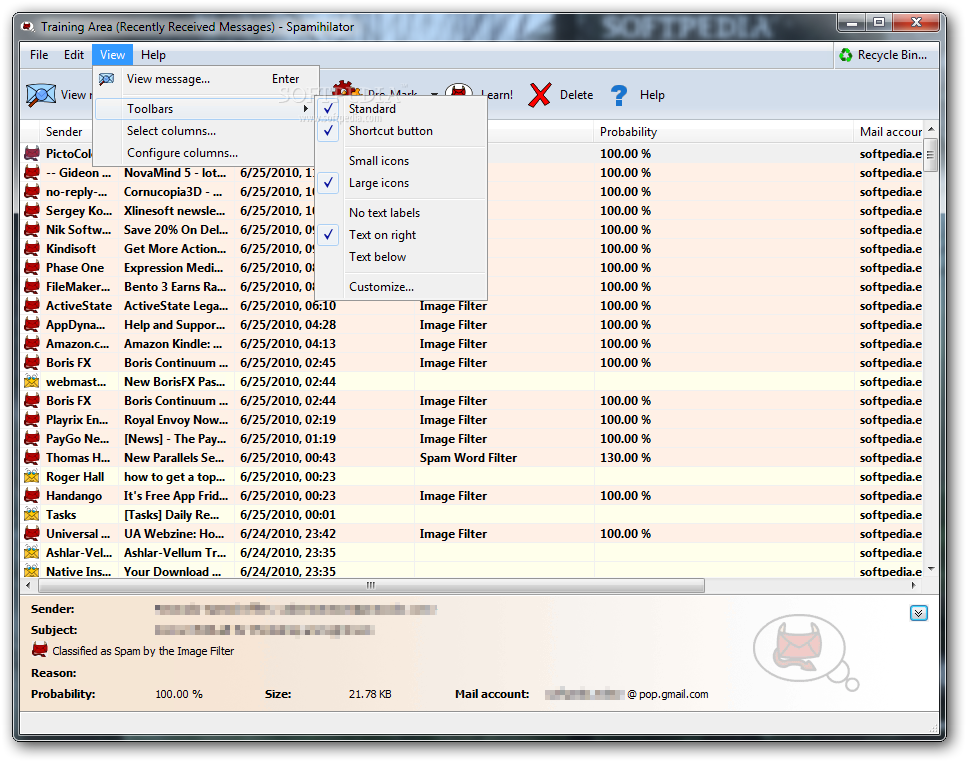This screenshot has width=967, height=762.
Task: Collapse the message details pane chevron
Action: 918,613
